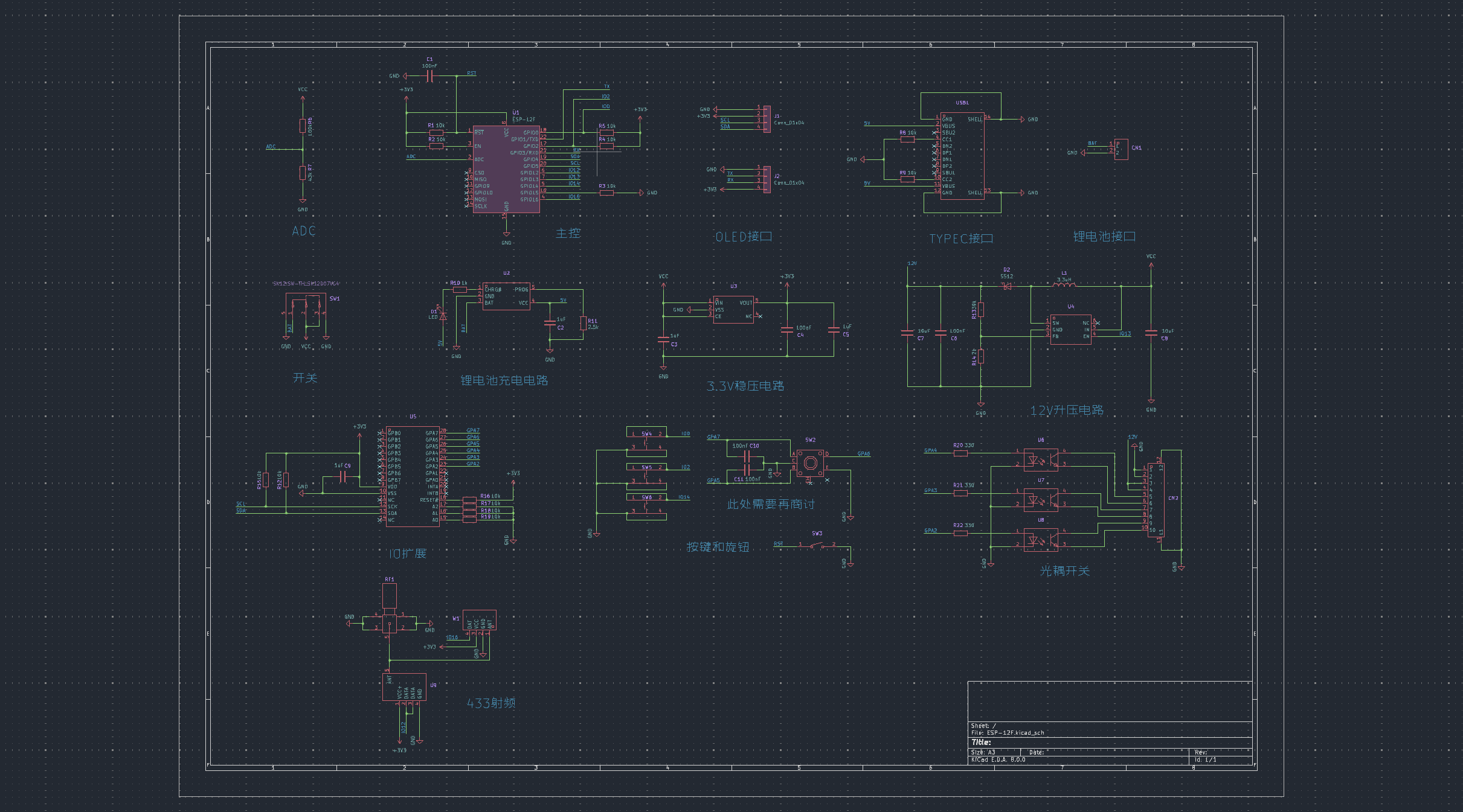Select resistor R3 10k symbol

(606, 193)
